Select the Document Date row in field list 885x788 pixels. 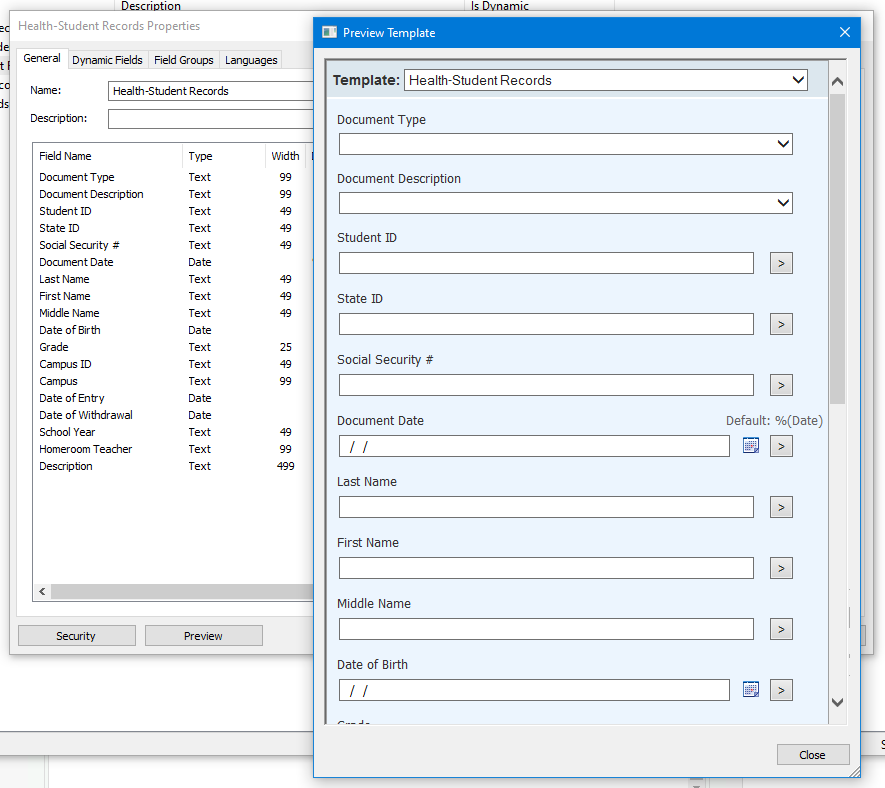172,262
